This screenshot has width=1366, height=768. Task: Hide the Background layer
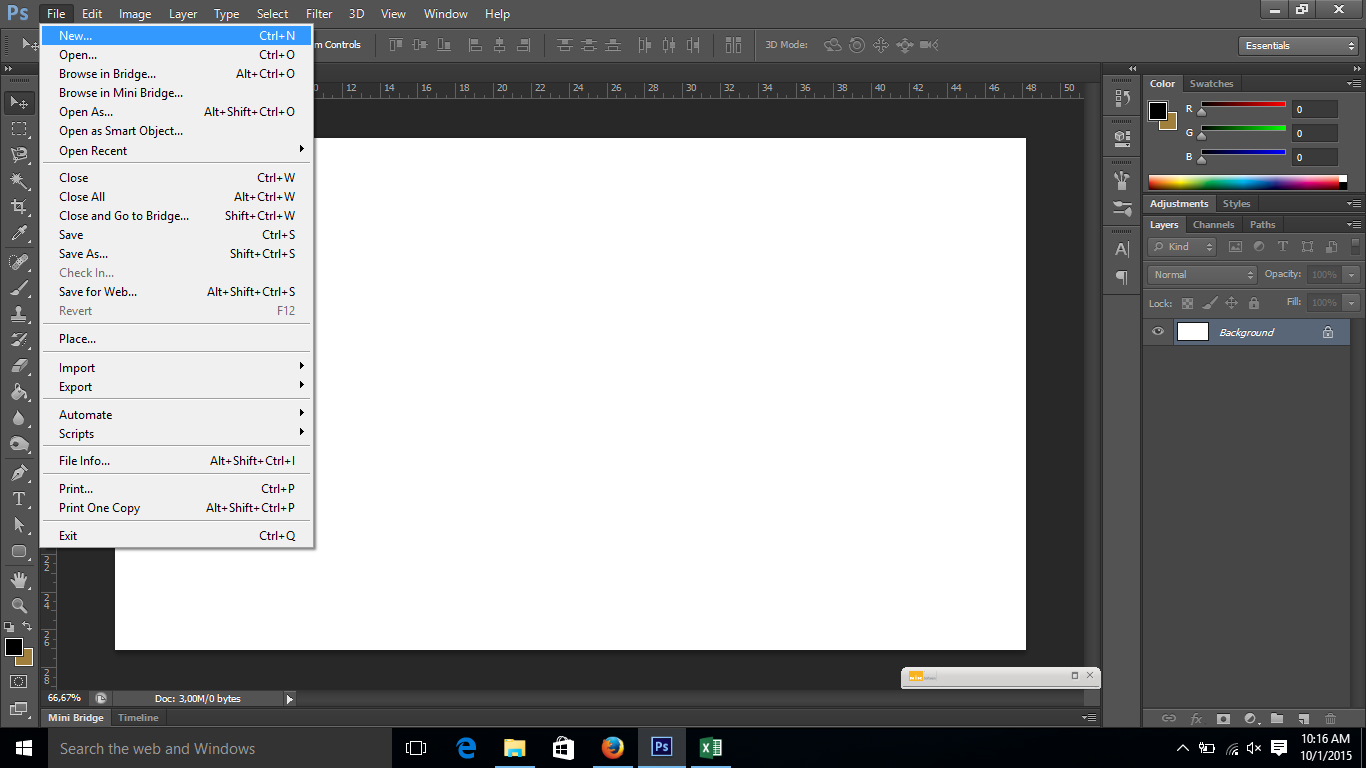1158,331
